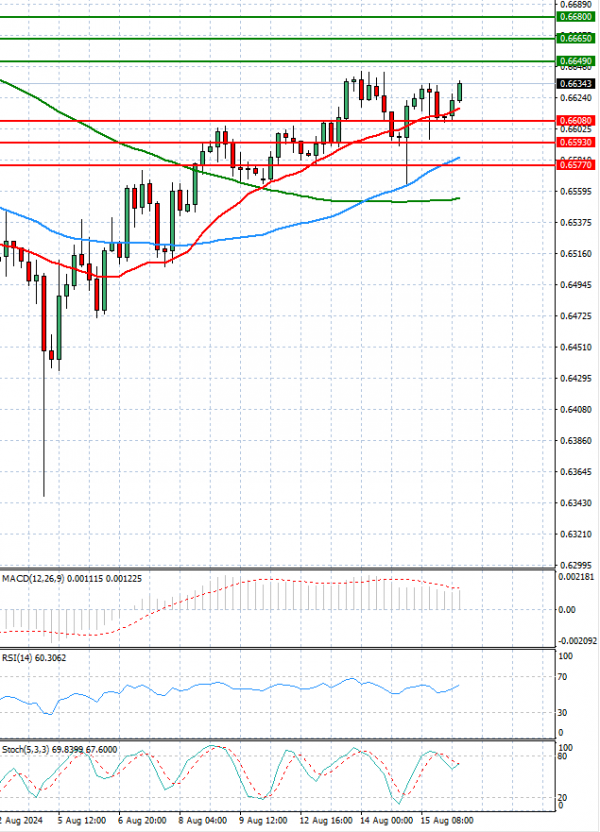Click the 0.63430 price axis value
600x832 pixels.
[576, 502]
